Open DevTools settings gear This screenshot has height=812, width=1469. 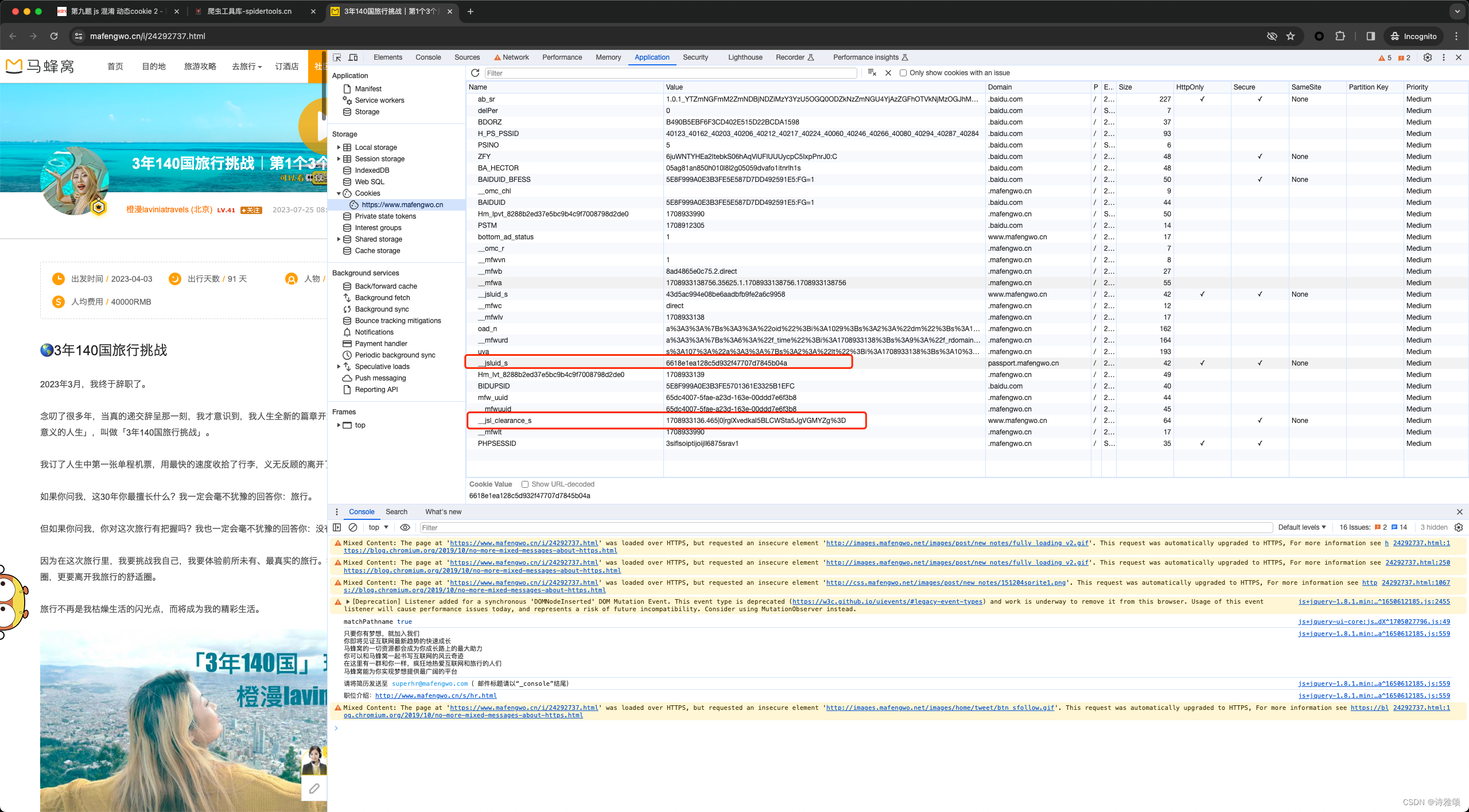point(1428,57)
